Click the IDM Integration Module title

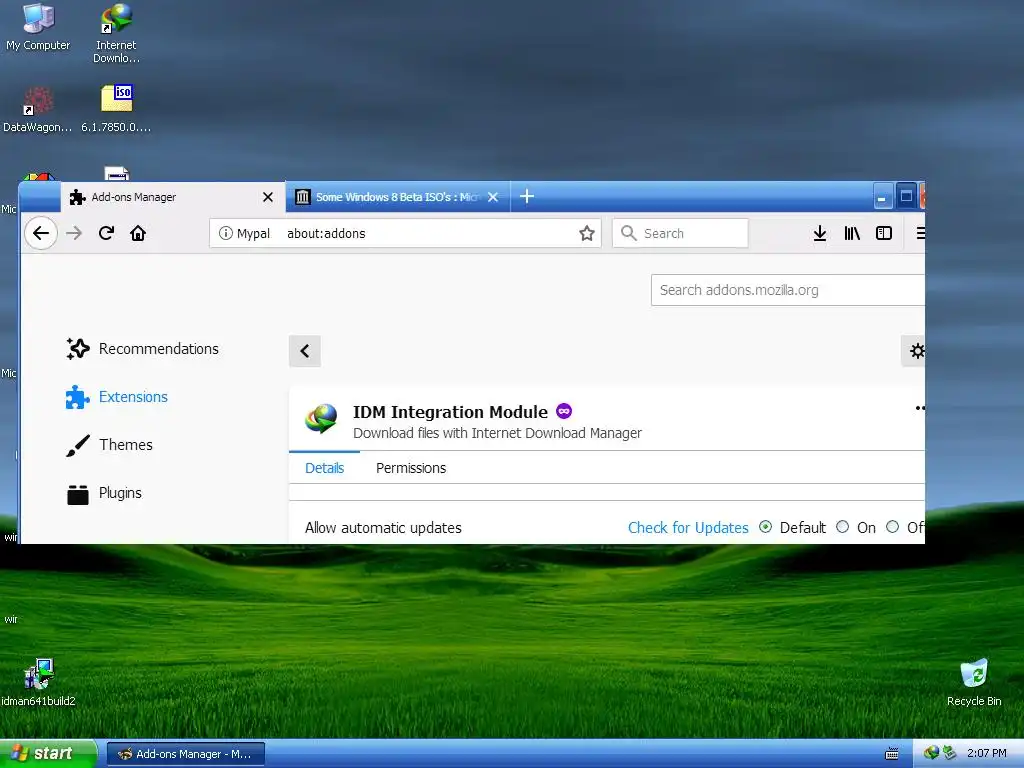pyautogui.click(x=450, y=412)
